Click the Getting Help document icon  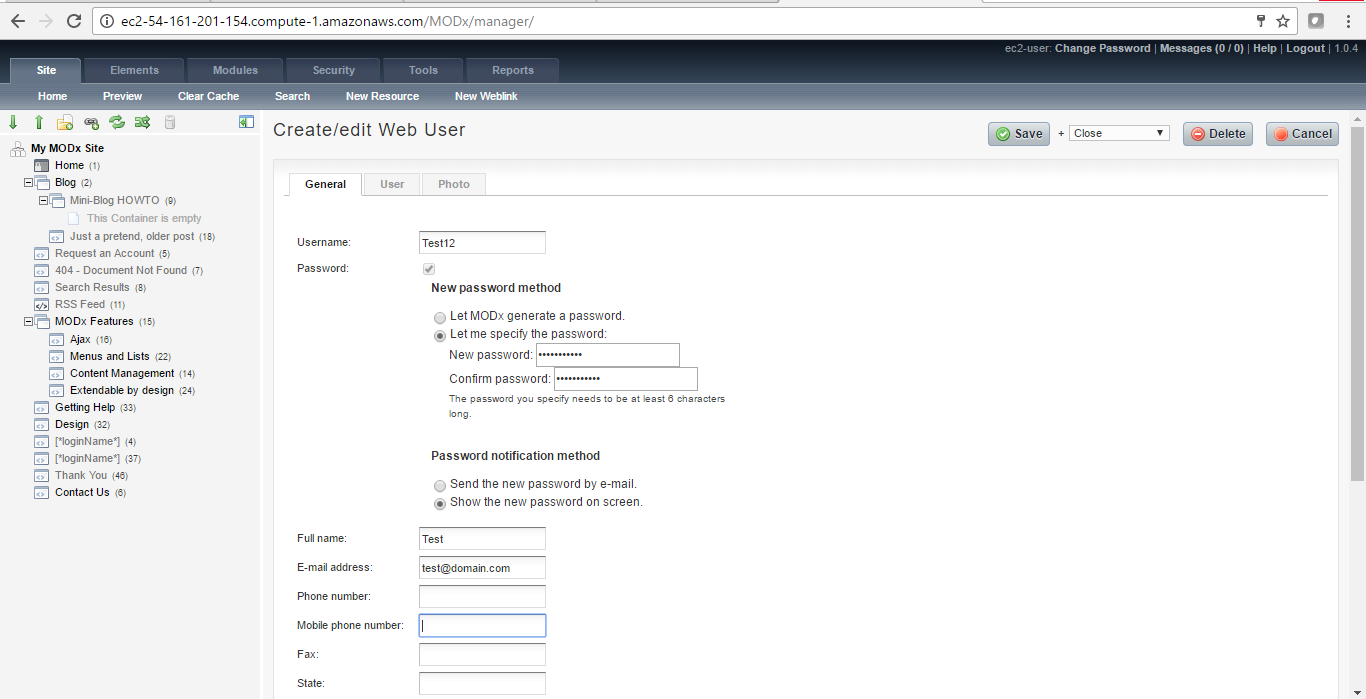click(41, 407)
